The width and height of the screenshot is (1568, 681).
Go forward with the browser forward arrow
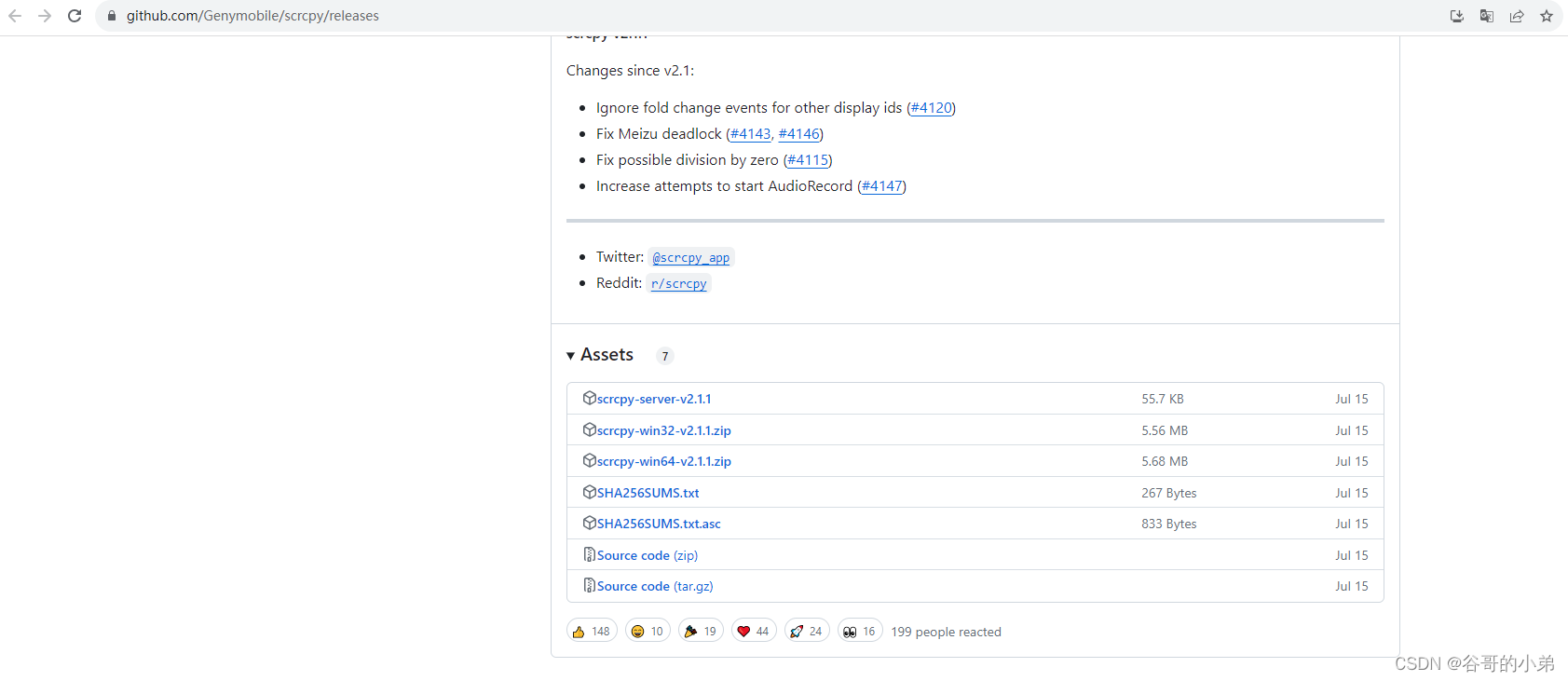[x=45, y=16]
